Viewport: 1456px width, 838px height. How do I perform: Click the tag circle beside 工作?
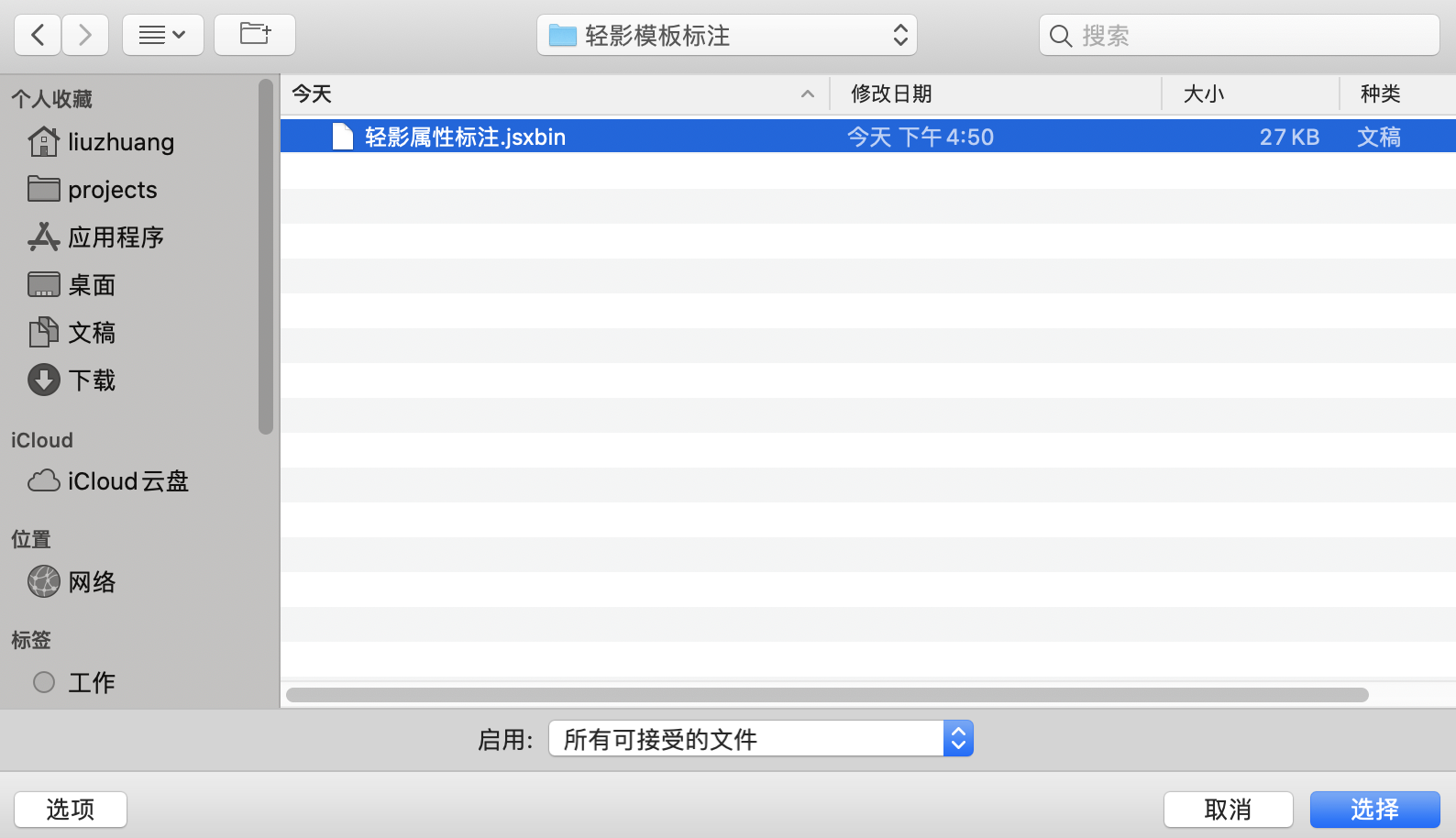43,682
